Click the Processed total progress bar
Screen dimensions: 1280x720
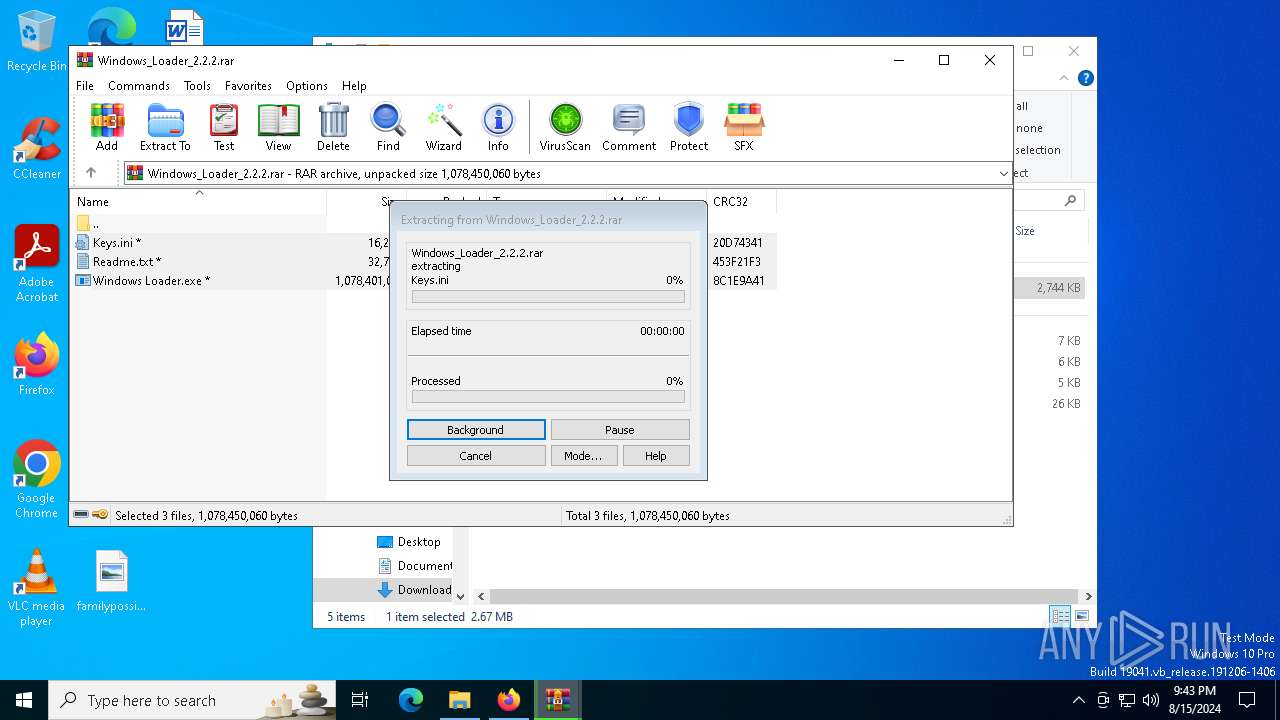(548, 397)
